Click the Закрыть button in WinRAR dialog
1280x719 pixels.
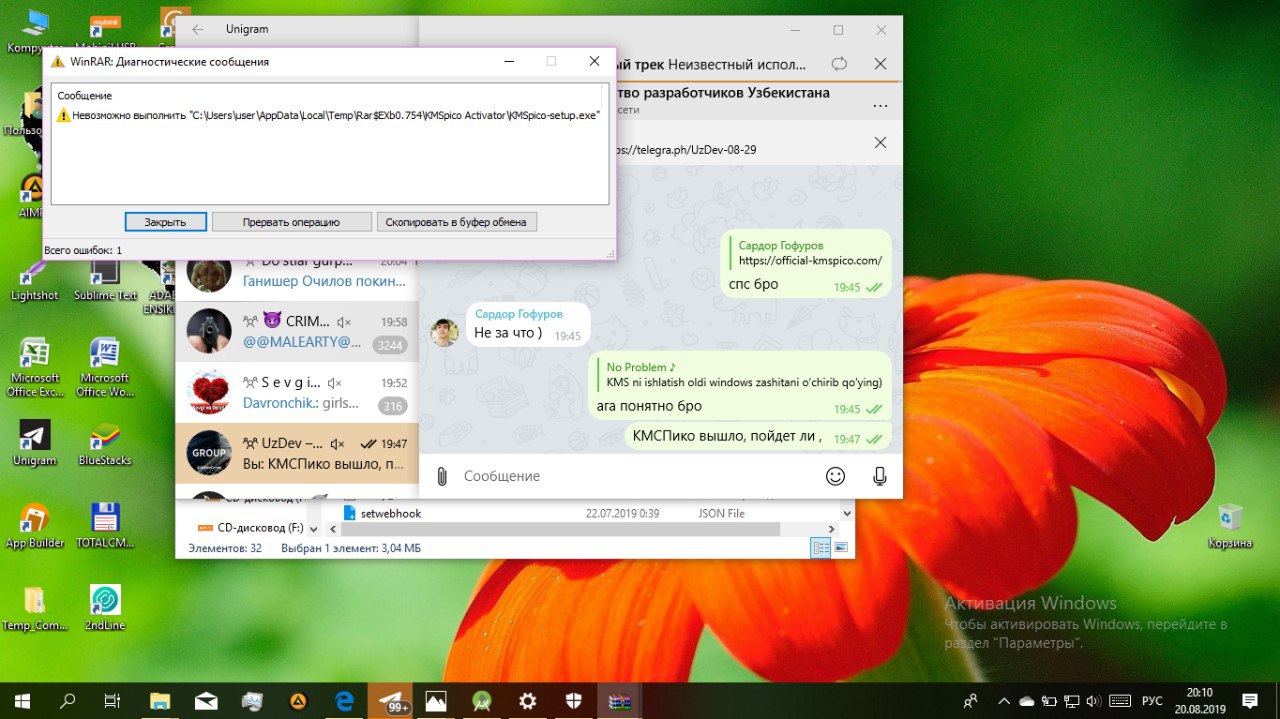[x=166, y=222]
